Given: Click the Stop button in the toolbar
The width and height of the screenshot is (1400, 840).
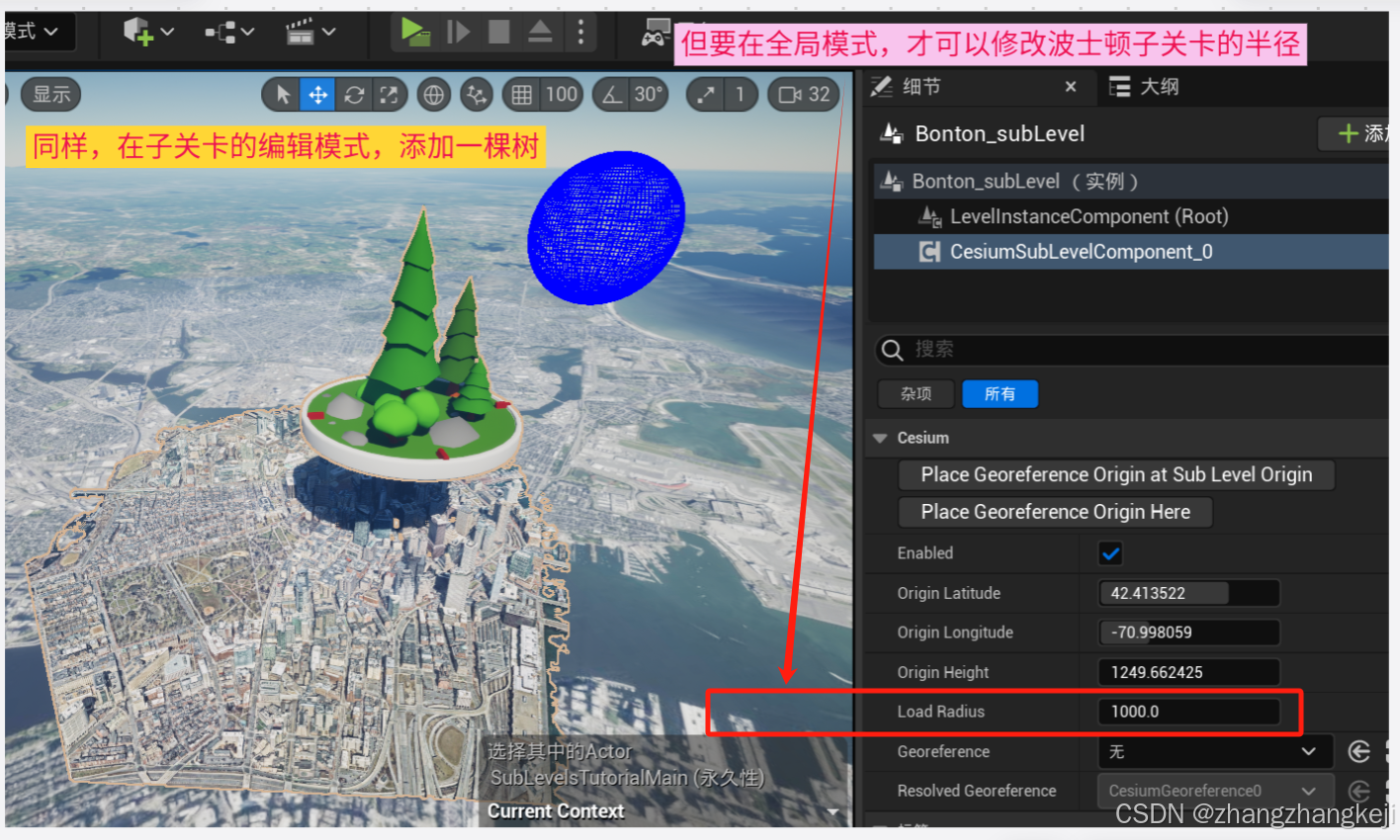Looking at the screenshot, I should pyautogui.click(x=498, y=31).
